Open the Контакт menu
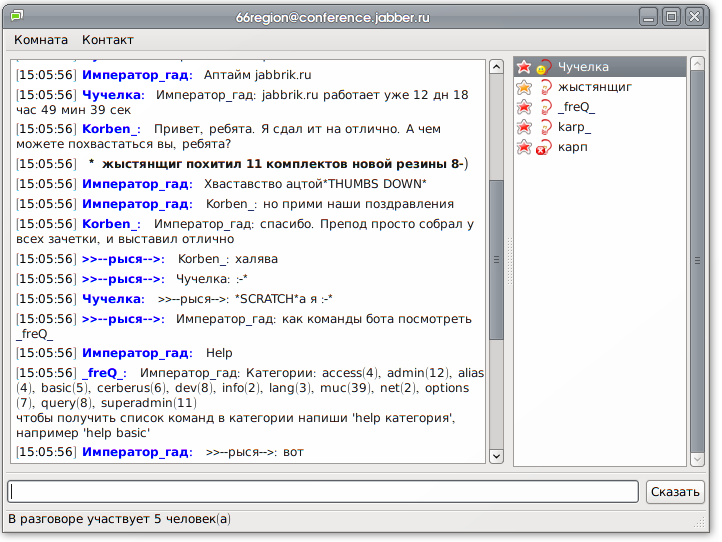 108,40
